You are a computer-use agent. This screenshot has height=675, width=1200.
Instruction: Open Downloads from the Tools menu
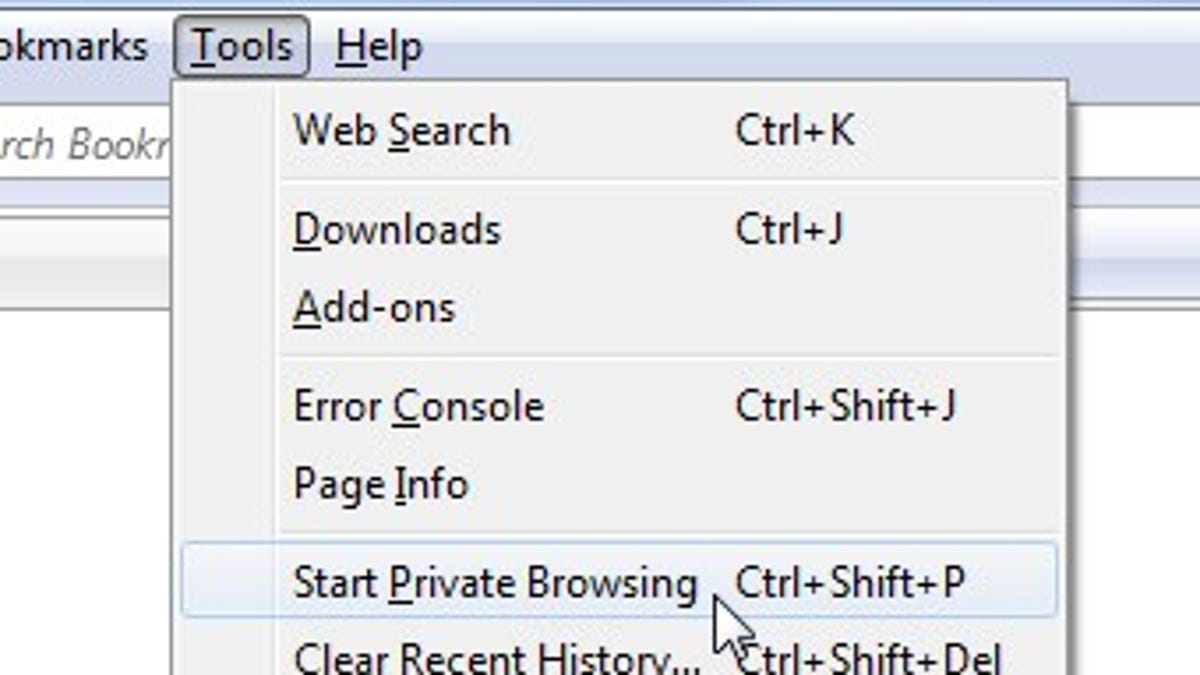(x=620, y=229)
